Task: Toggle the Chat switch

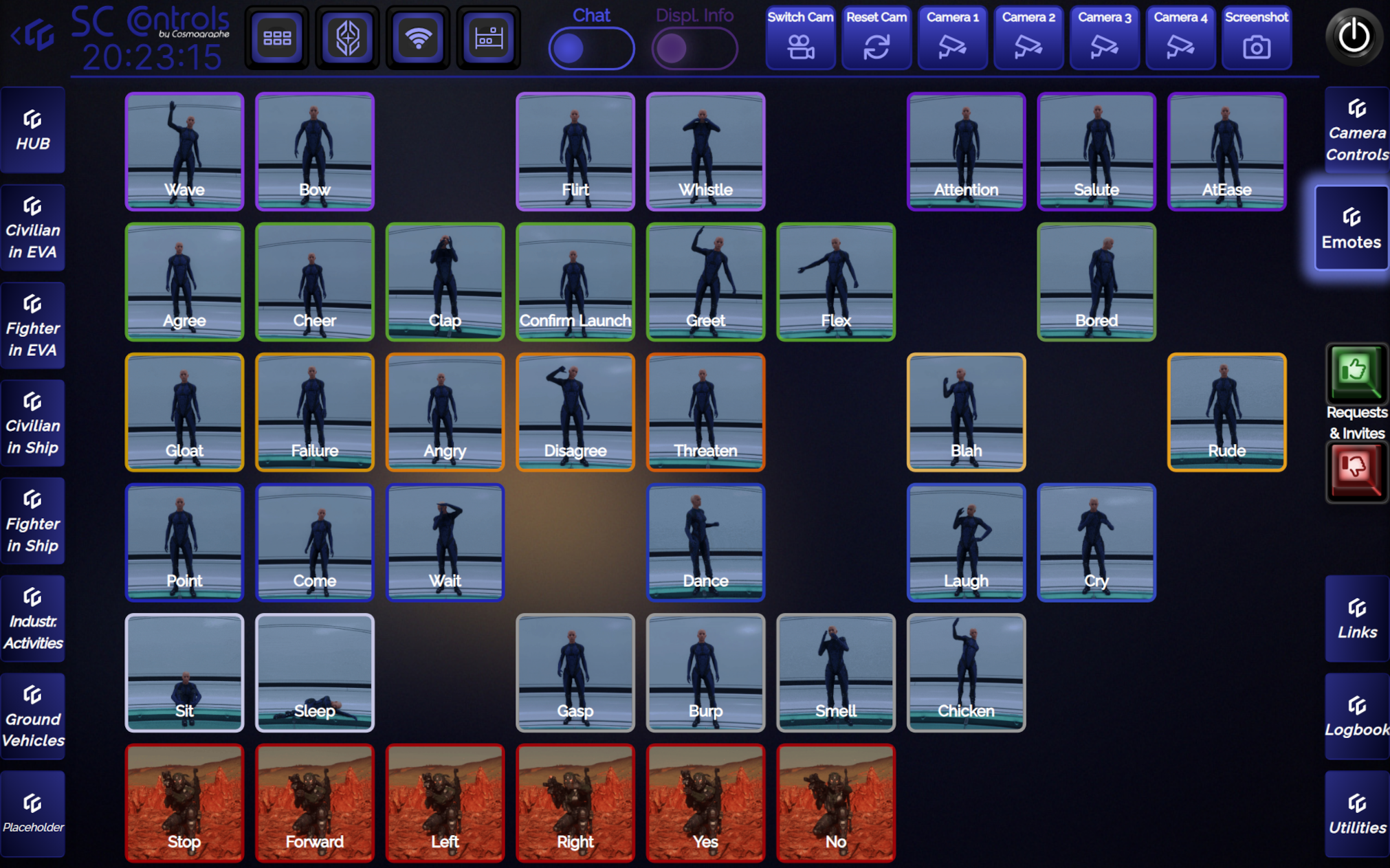Action: pyautogui.click(x=591, y=49)
